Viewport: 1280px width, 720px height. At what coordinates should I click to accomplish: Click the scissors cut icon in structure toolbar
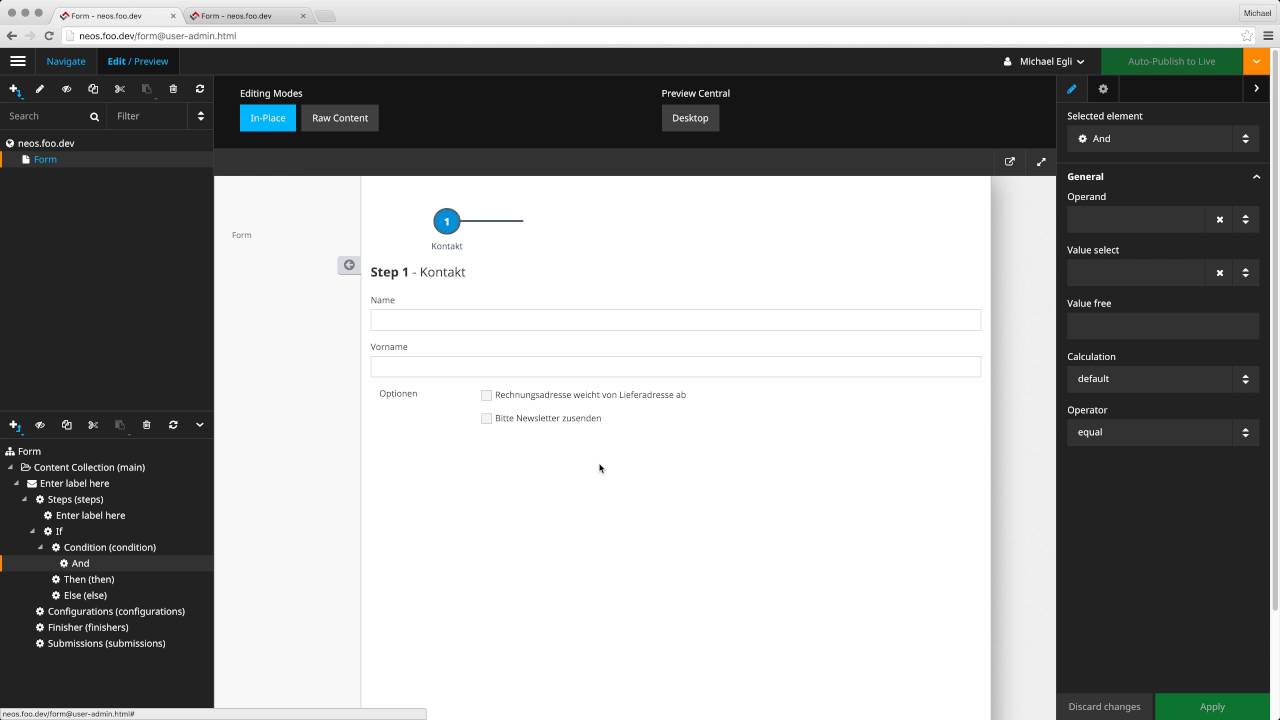click(x=93, y=425)
